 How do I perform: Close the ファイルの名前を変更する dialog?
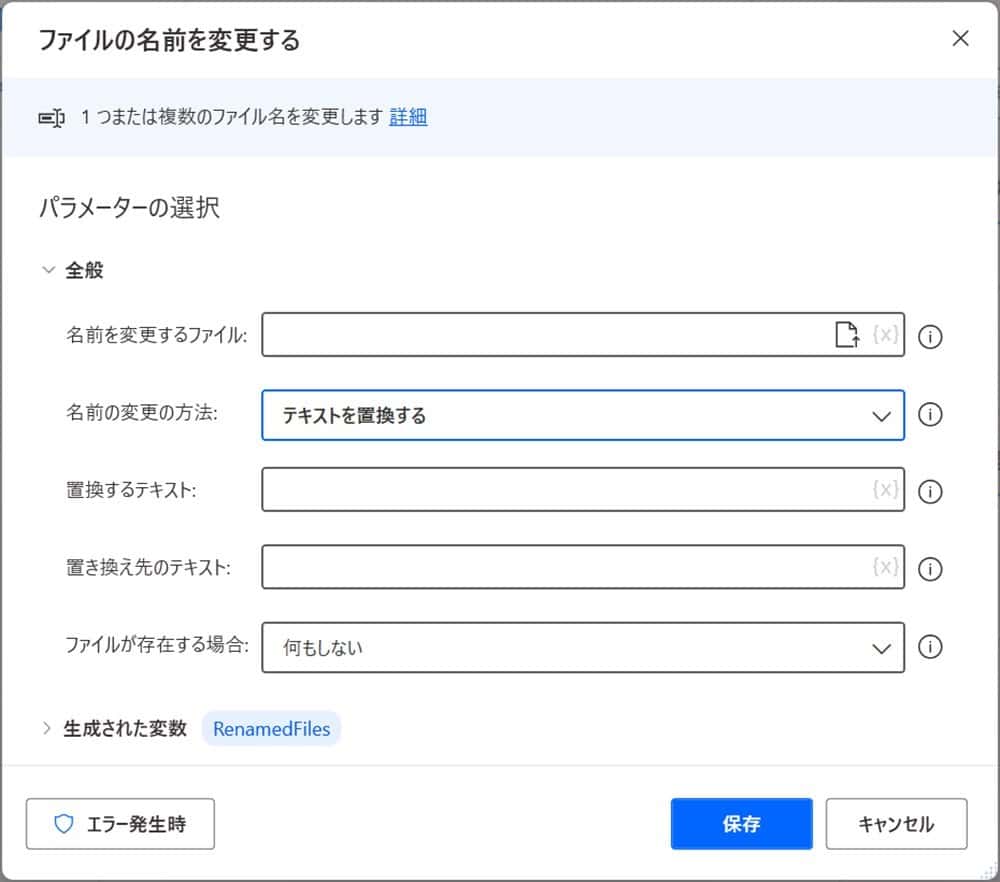click(960, 38)
